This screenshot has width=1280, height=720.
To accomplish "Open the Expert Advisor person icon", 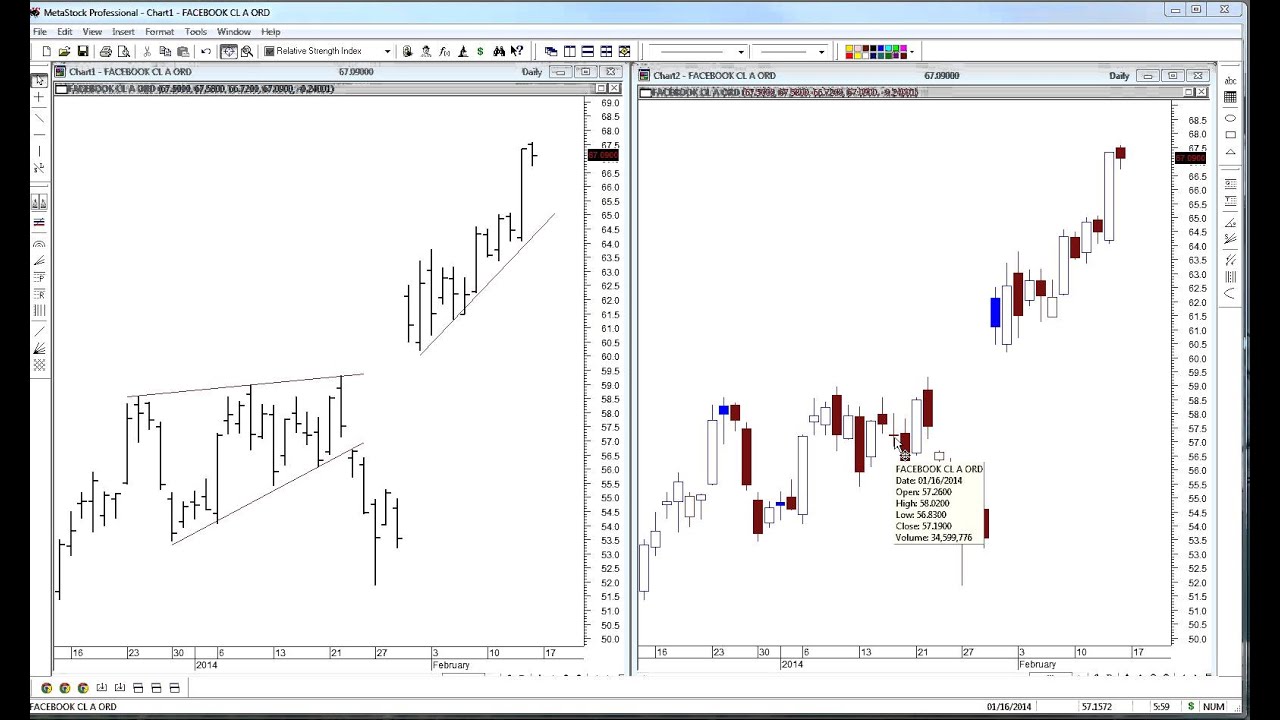I will pos(426,51).
